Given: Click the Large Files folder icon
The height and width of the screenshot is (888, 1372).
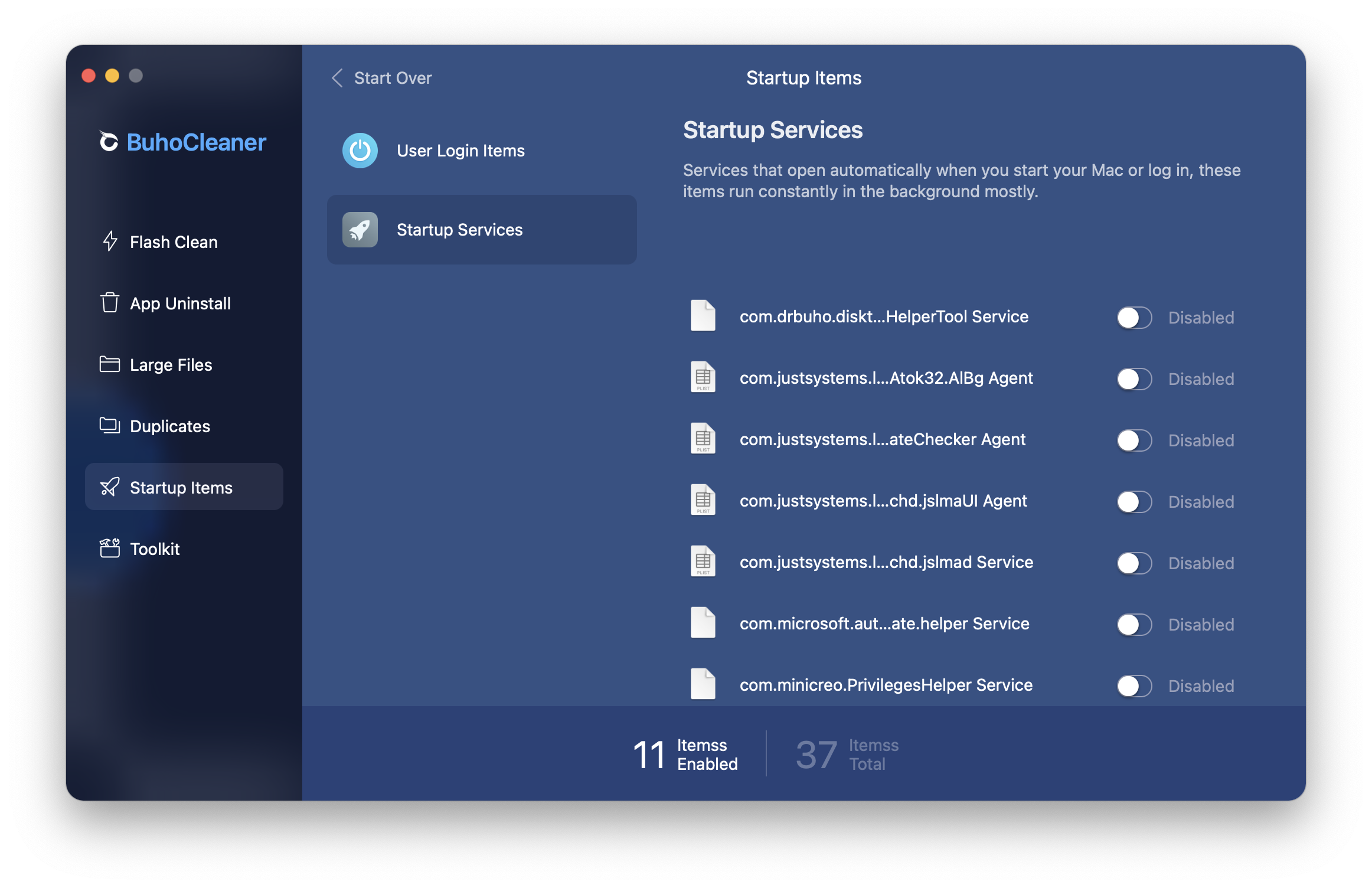Looking at the screenshot, I should [110, 364].
